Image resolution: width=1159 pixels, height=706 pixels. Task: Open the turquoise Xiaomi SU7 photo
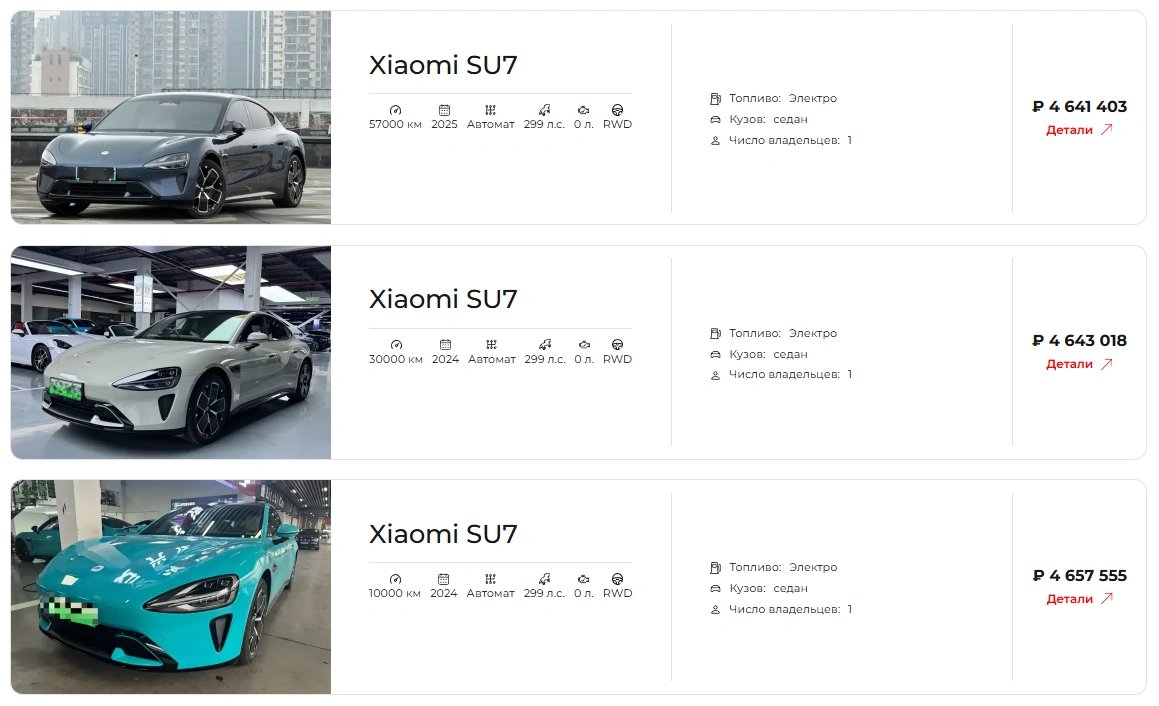point(171,587)
